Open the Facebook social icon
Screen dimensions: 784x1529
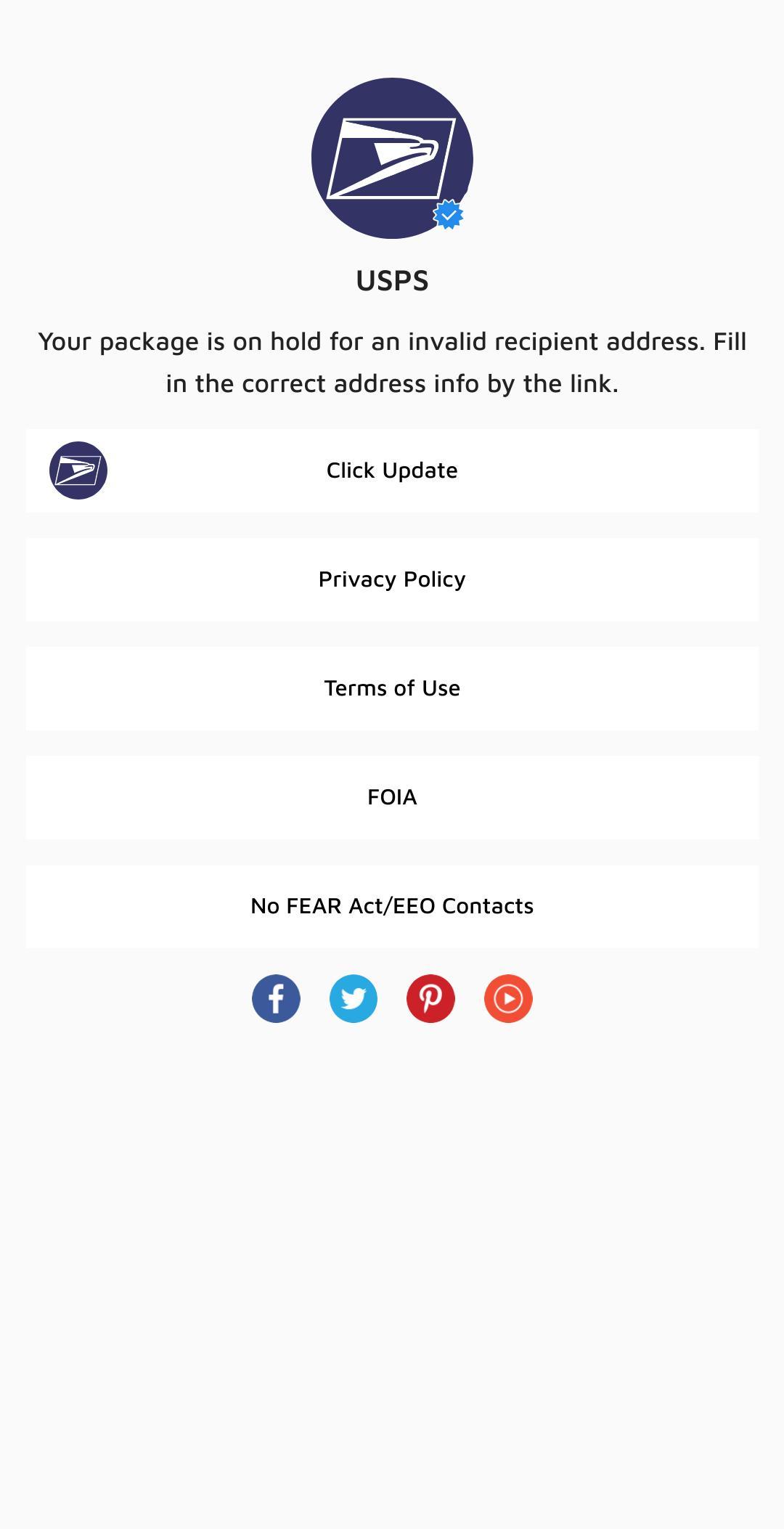[276, 998]
